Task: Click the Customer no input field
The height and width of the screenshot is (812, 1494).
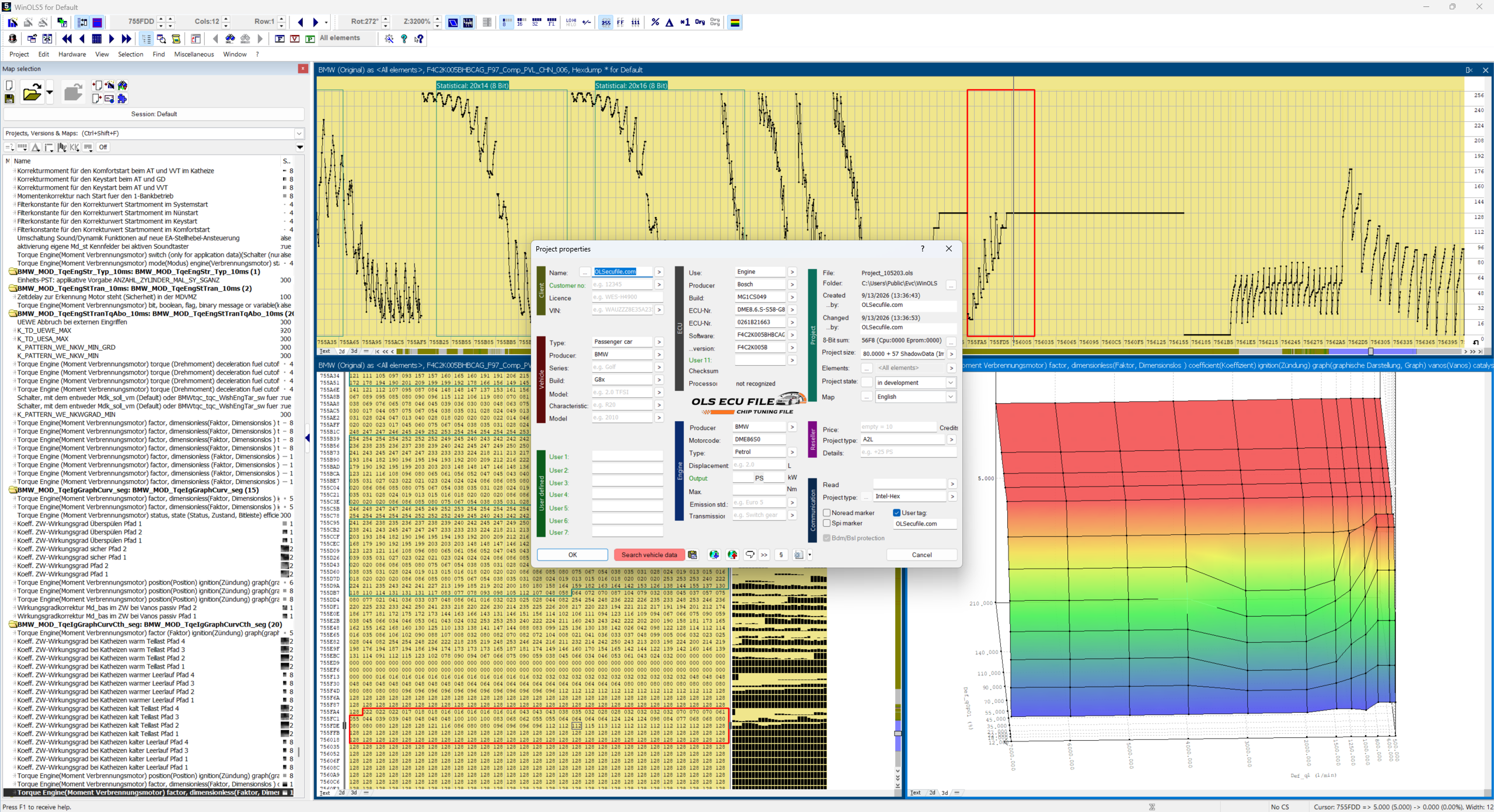Action: click(x=622, y=285)
